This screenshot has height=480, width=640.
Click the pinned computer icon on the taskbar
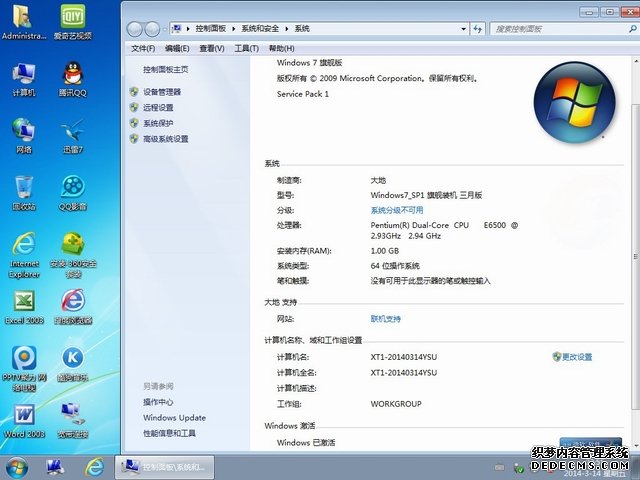(56, 467)
